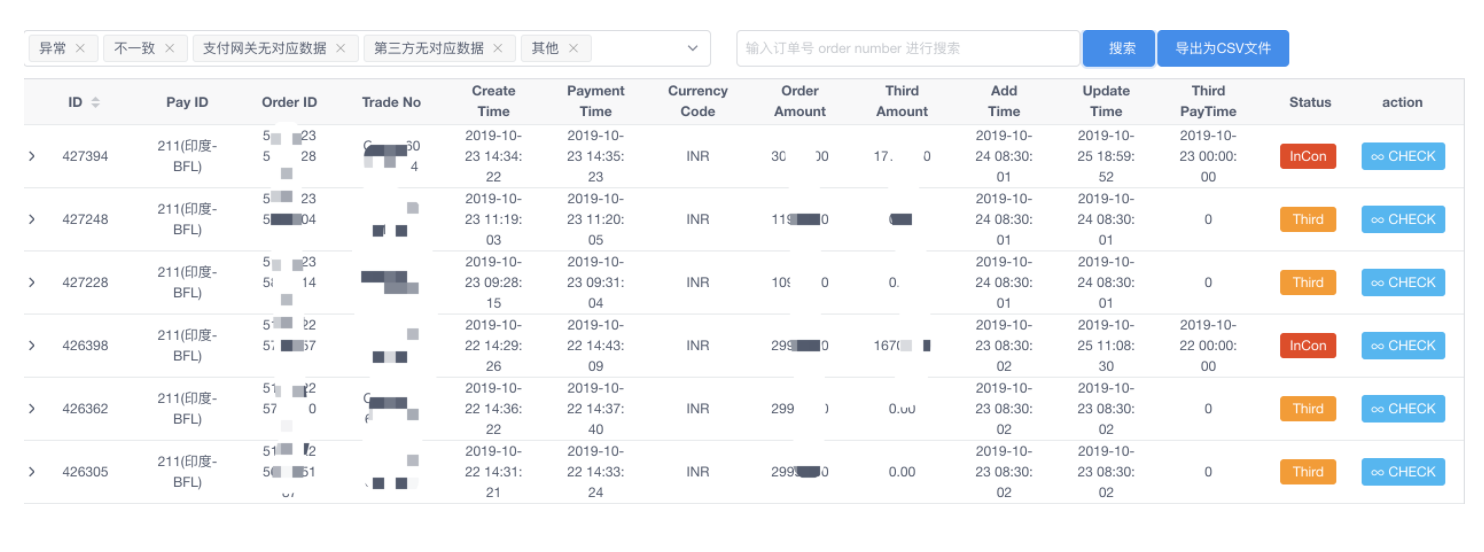This screenshot has width=1484, height=552.
Task: Expand row with ID 427394
Action: click(x=32, y=156)
